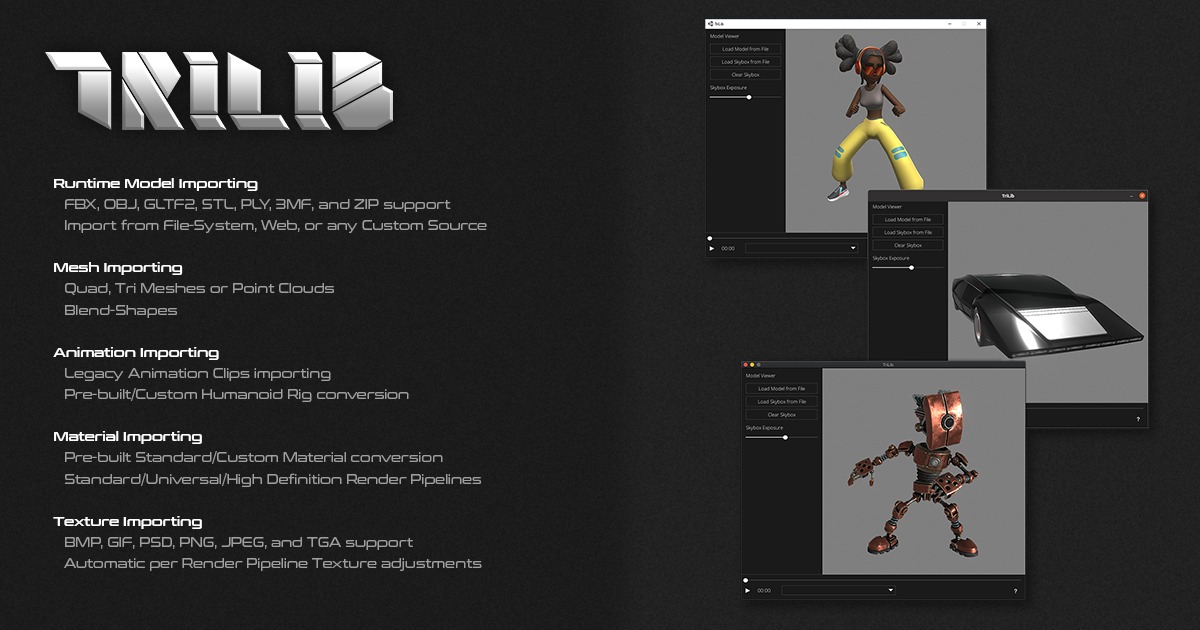Adjust Skybox Exposure slider in robot window
The width and height of the screenshot is (1200, 630).
(x=782, y=437)
